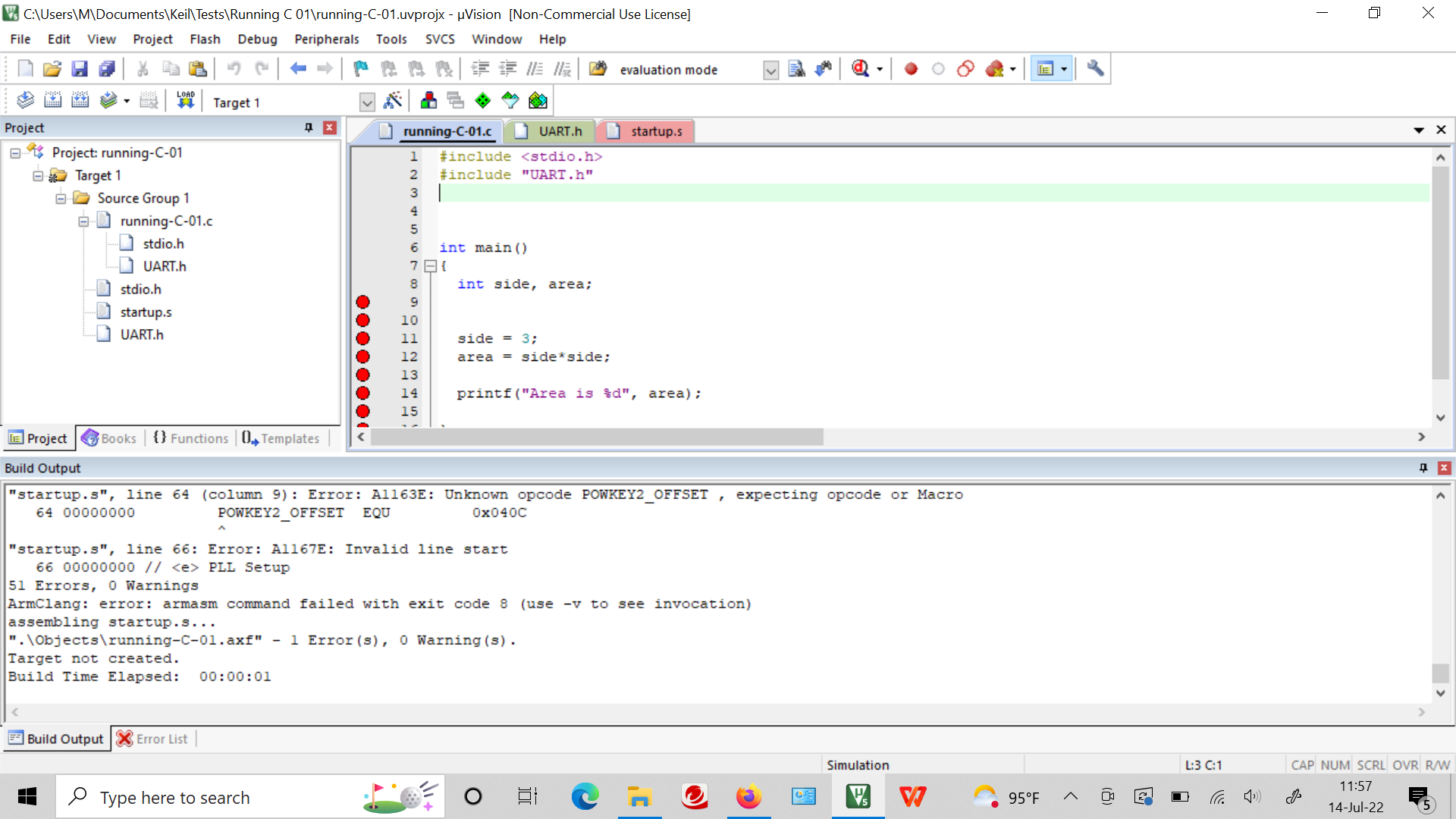The height and width of the screenshot is (819, 1456).
Task: Toggle the breakpoint on line 15
Action: coord(363,411)
